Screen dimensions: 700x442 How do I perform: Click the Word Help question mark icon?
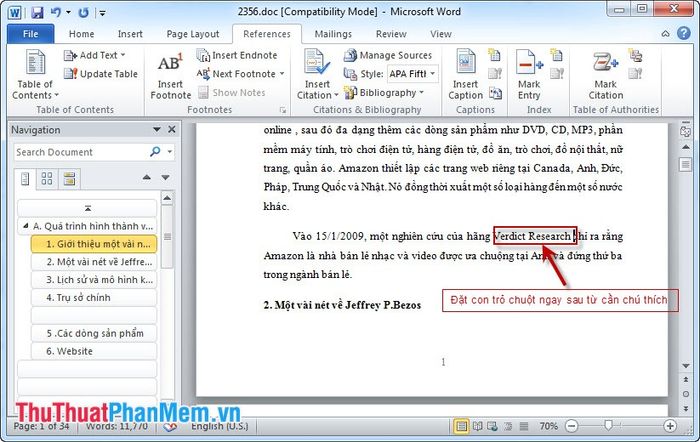pos(683,33)
